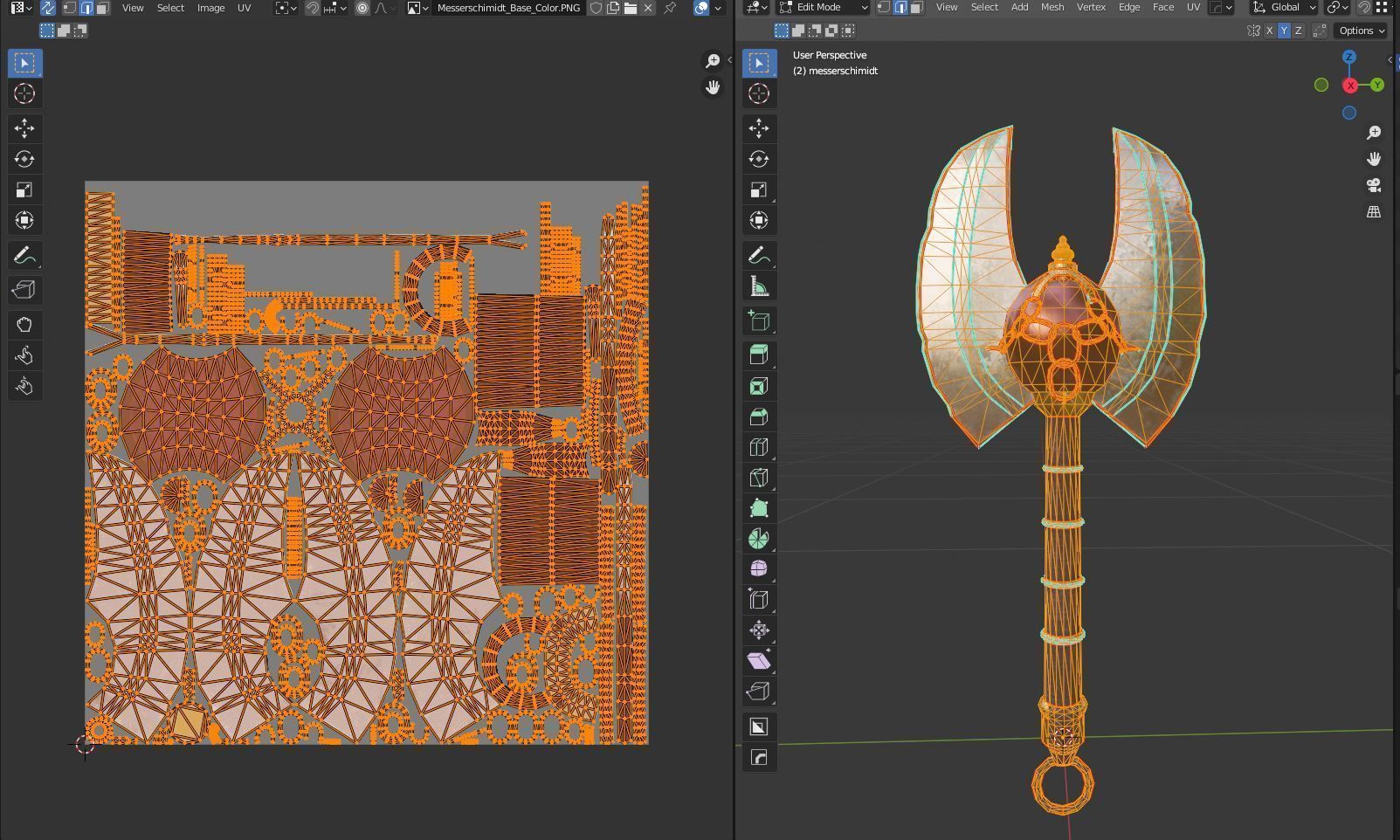This screenshot has height=840, width=1400.
Task: Select the Move tool in UV editor
Action: pos(24,128)
